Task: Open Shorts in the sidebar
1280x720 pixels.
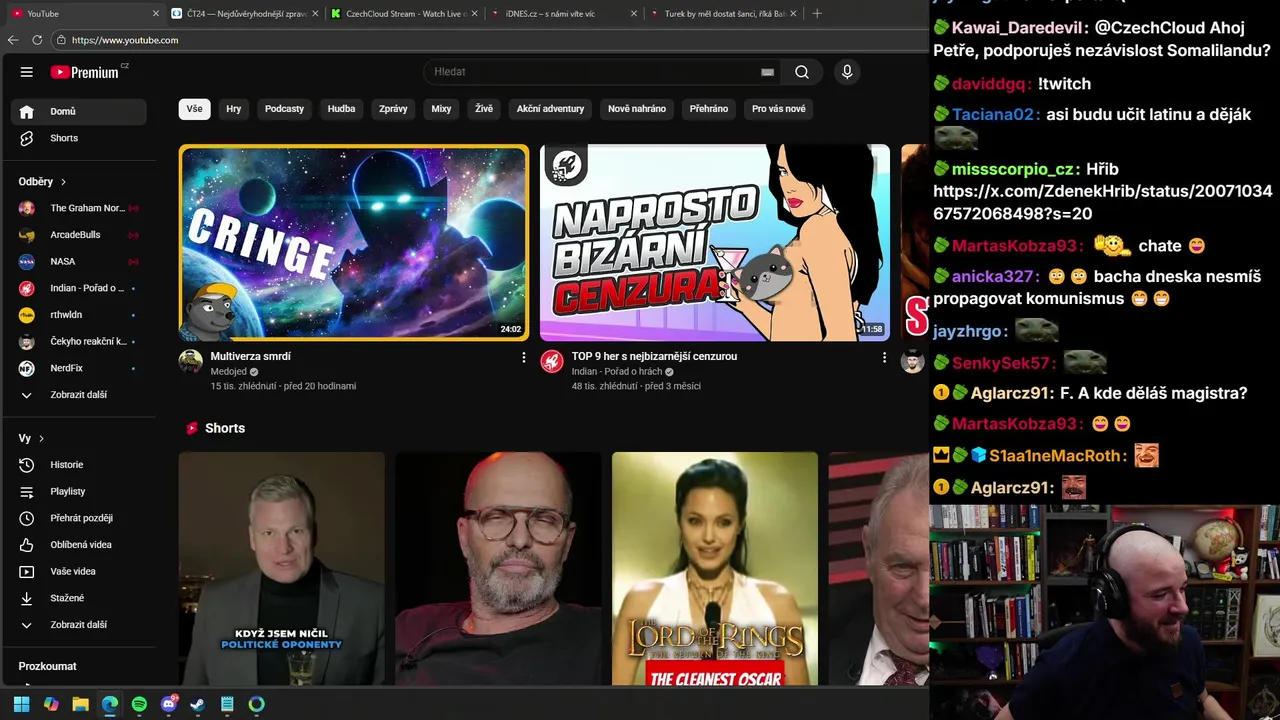Action: point(79,138)
